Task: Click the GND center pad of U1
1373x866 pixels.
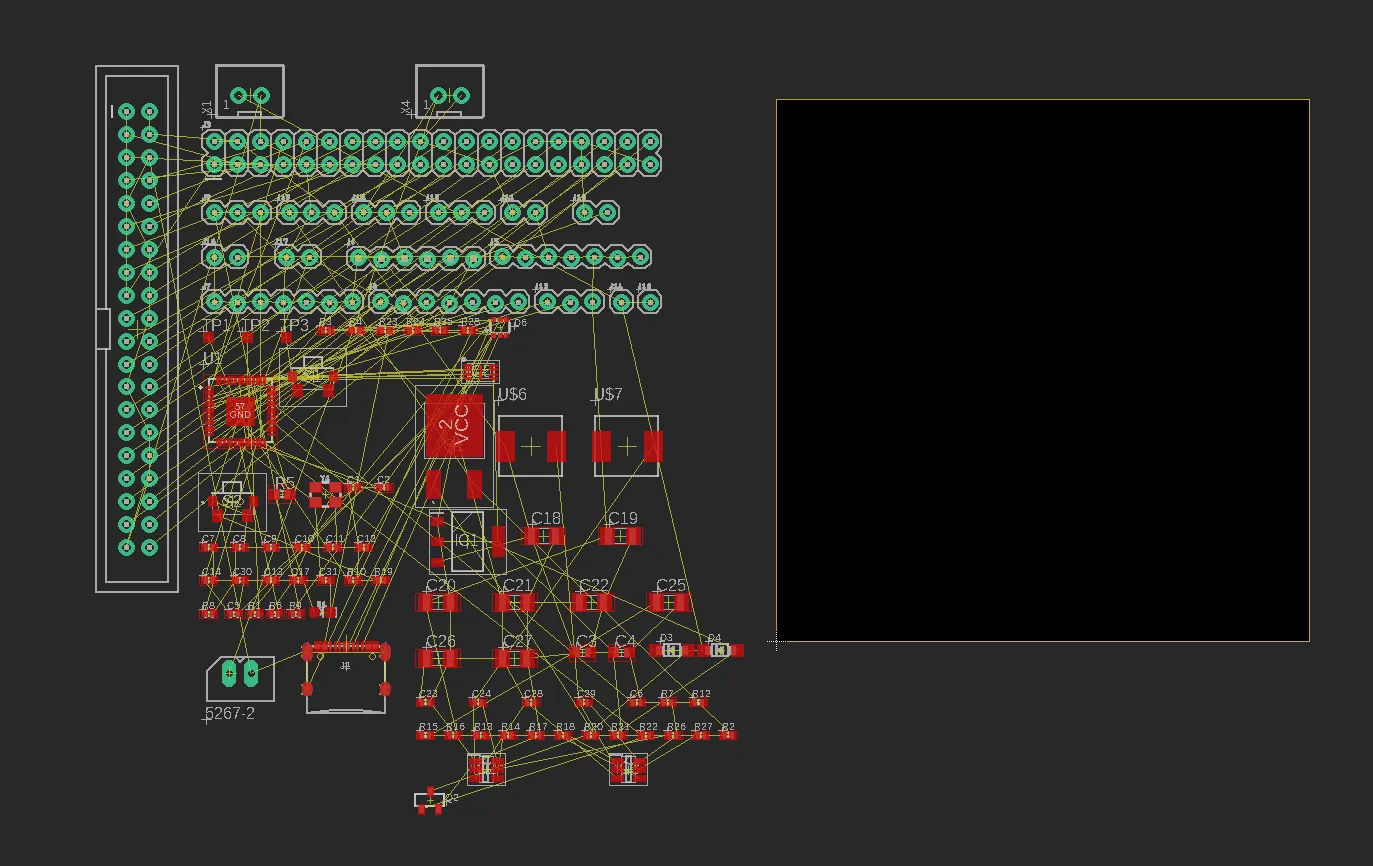Action: tap(240, 410)
